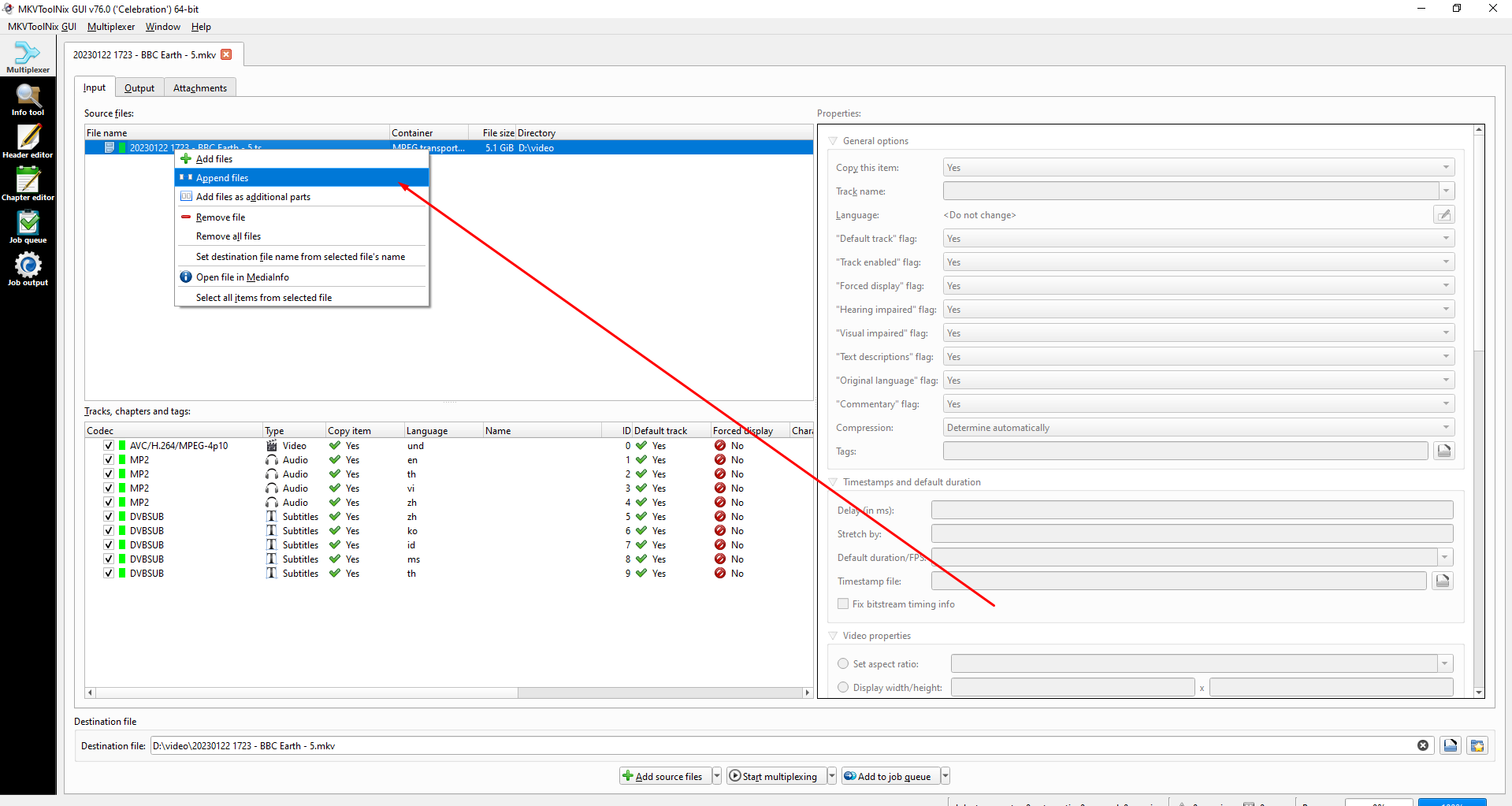
Task: Select the Display width/height radio button
Action: pos(843,687)
